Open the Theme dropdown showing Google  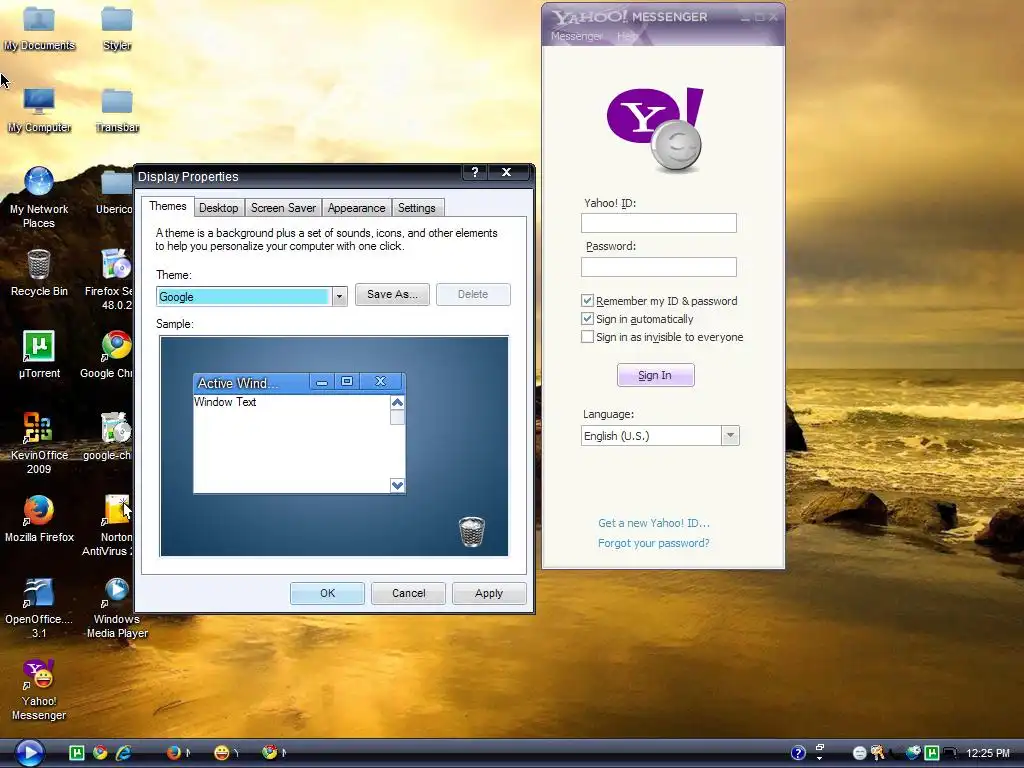339,296
